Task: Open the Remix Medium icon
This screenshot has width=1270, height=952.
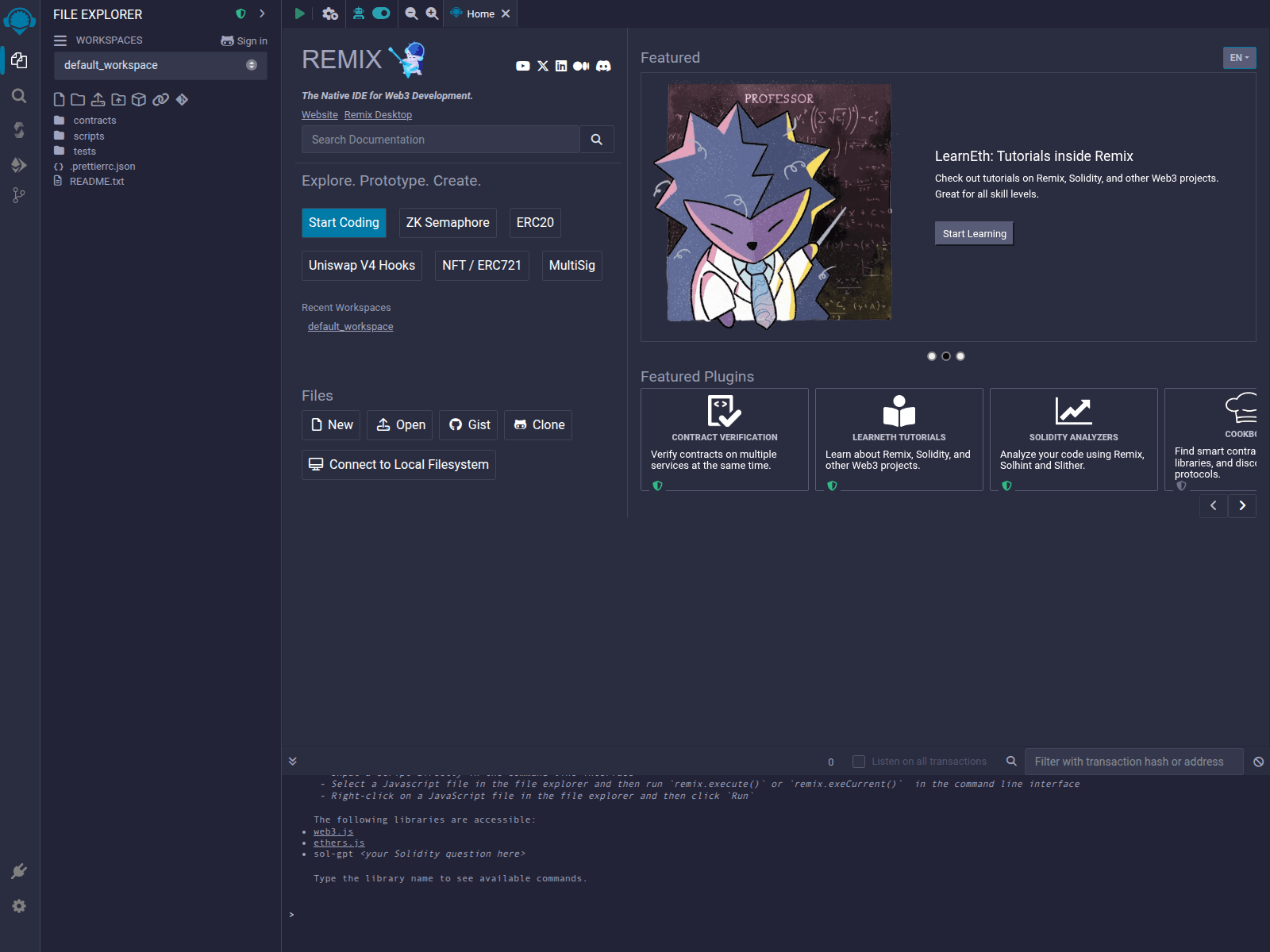Action: [x=581, y=66]
